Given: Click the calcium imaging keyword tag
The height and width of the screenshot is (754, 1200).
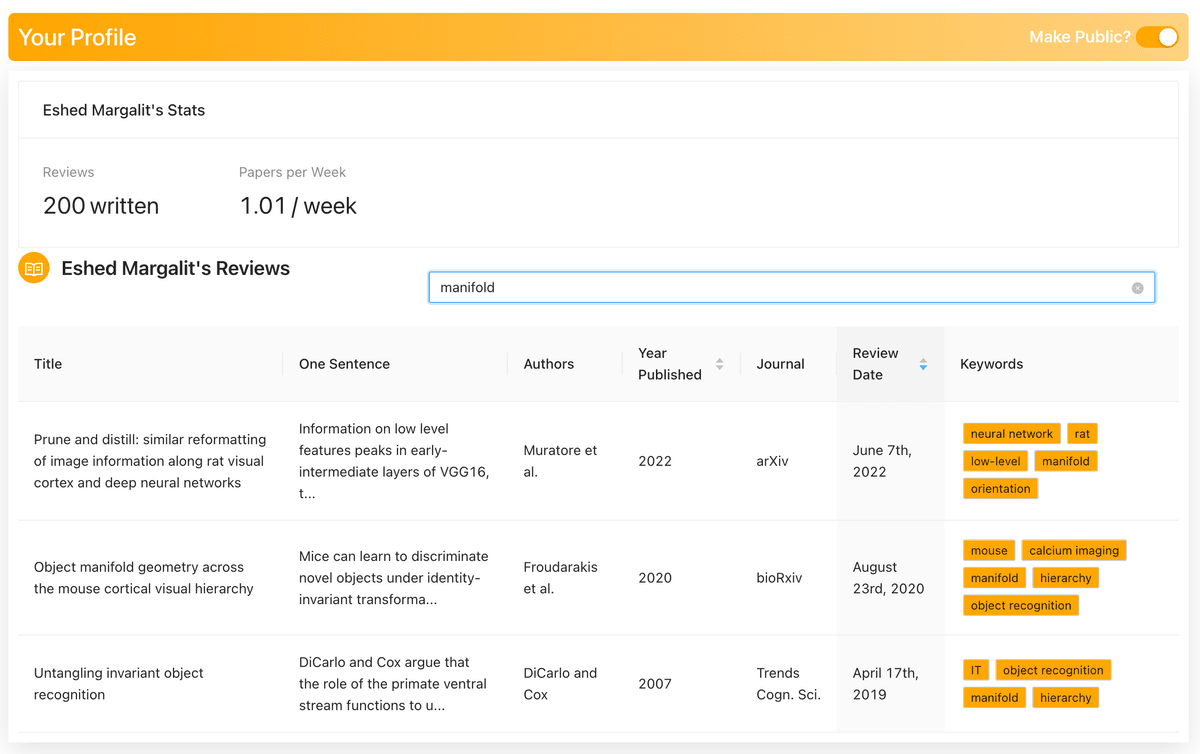Looking at the screenshot, I should [1074, 550].
